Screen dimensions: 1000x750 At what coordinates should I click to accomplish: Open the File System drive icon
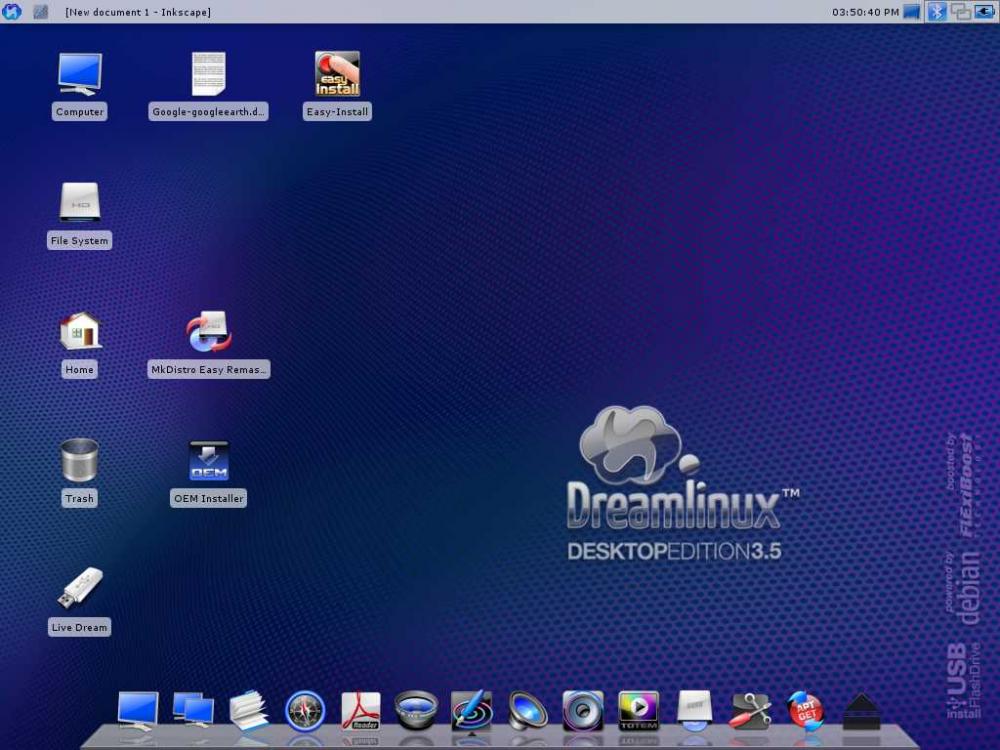click(x=80, y=202)
